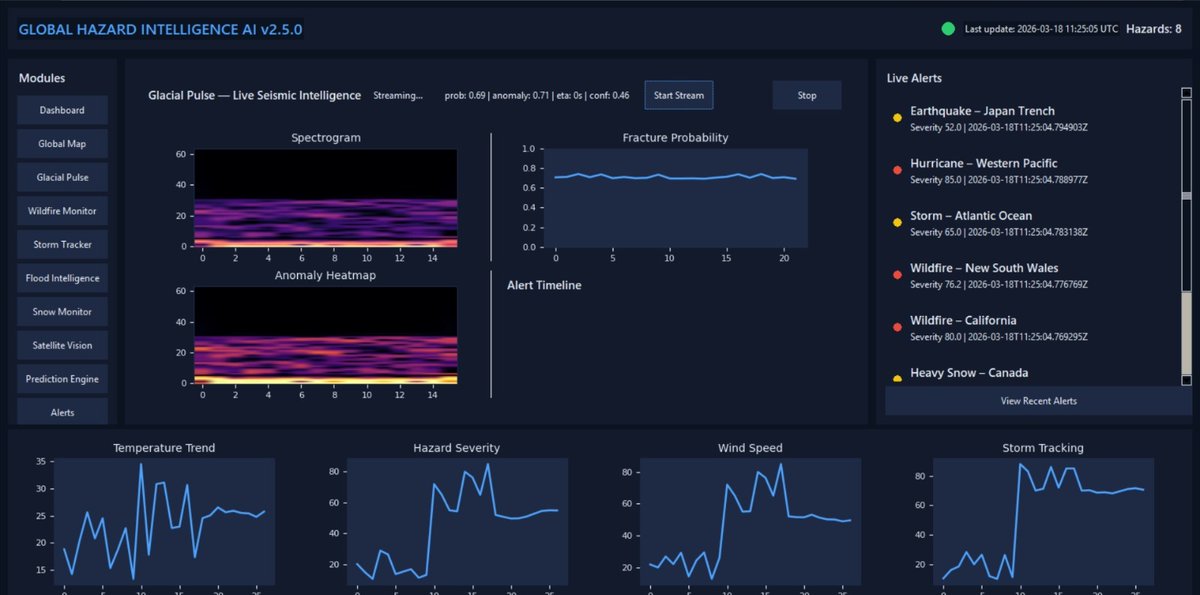1200x595 pixels.
Task: Click the red dot beside Wildfire – California
Action: [897, 327]
